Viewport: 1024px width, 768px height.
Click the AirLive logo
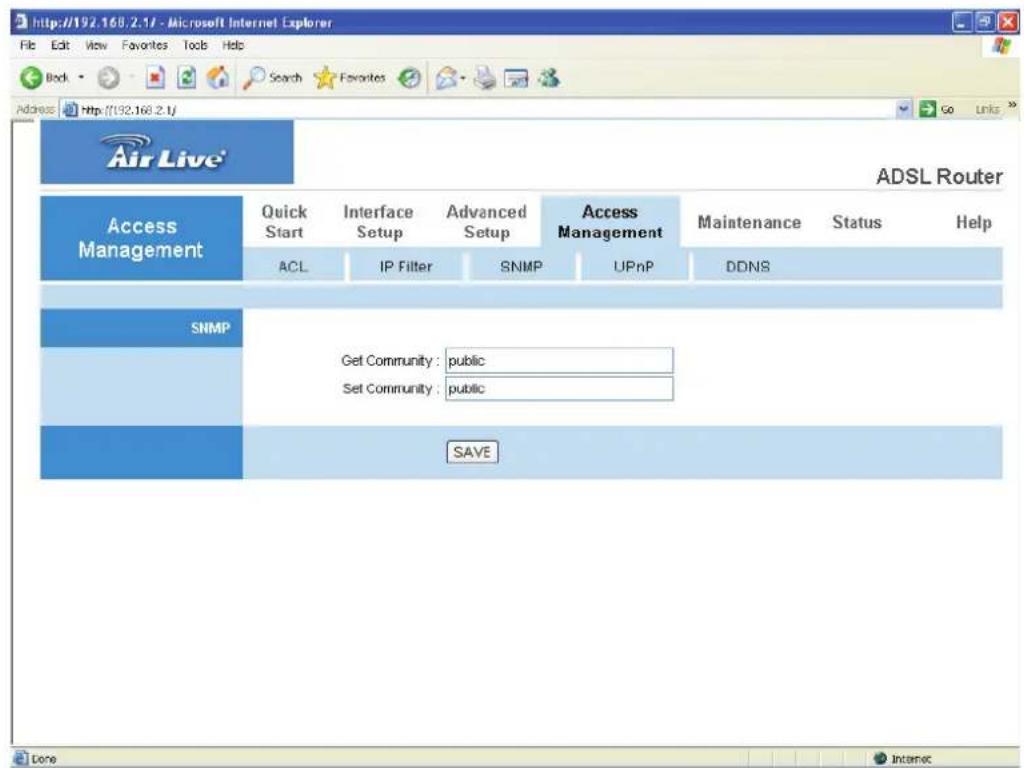coord(167,152)
